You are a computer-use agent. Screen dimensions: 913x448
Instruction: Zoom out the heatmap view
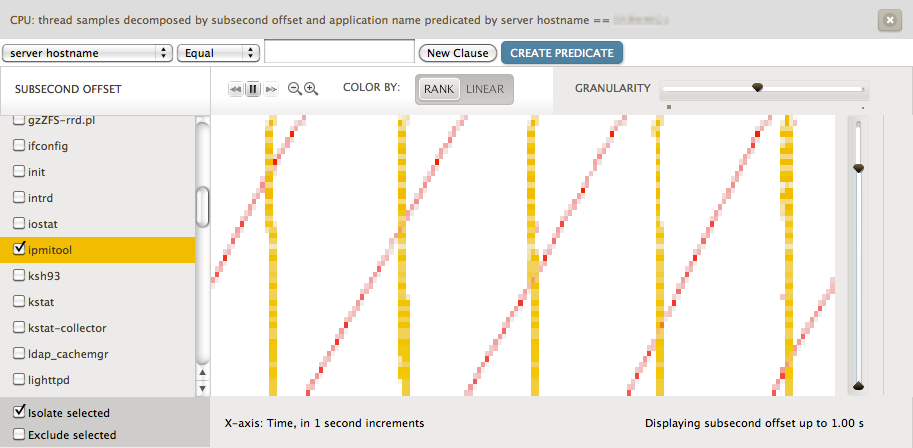click(294, 89)
